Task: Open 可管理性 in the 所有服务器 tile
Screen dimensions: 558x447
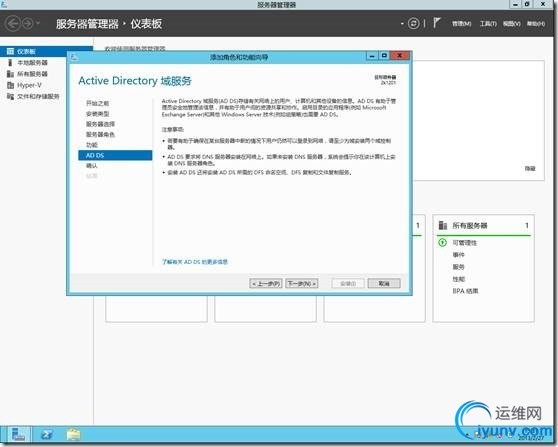Action: 464,243
